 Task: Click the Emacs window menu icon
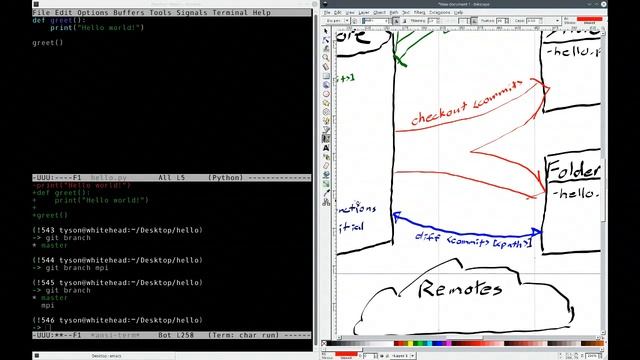[x=36, y=4]
